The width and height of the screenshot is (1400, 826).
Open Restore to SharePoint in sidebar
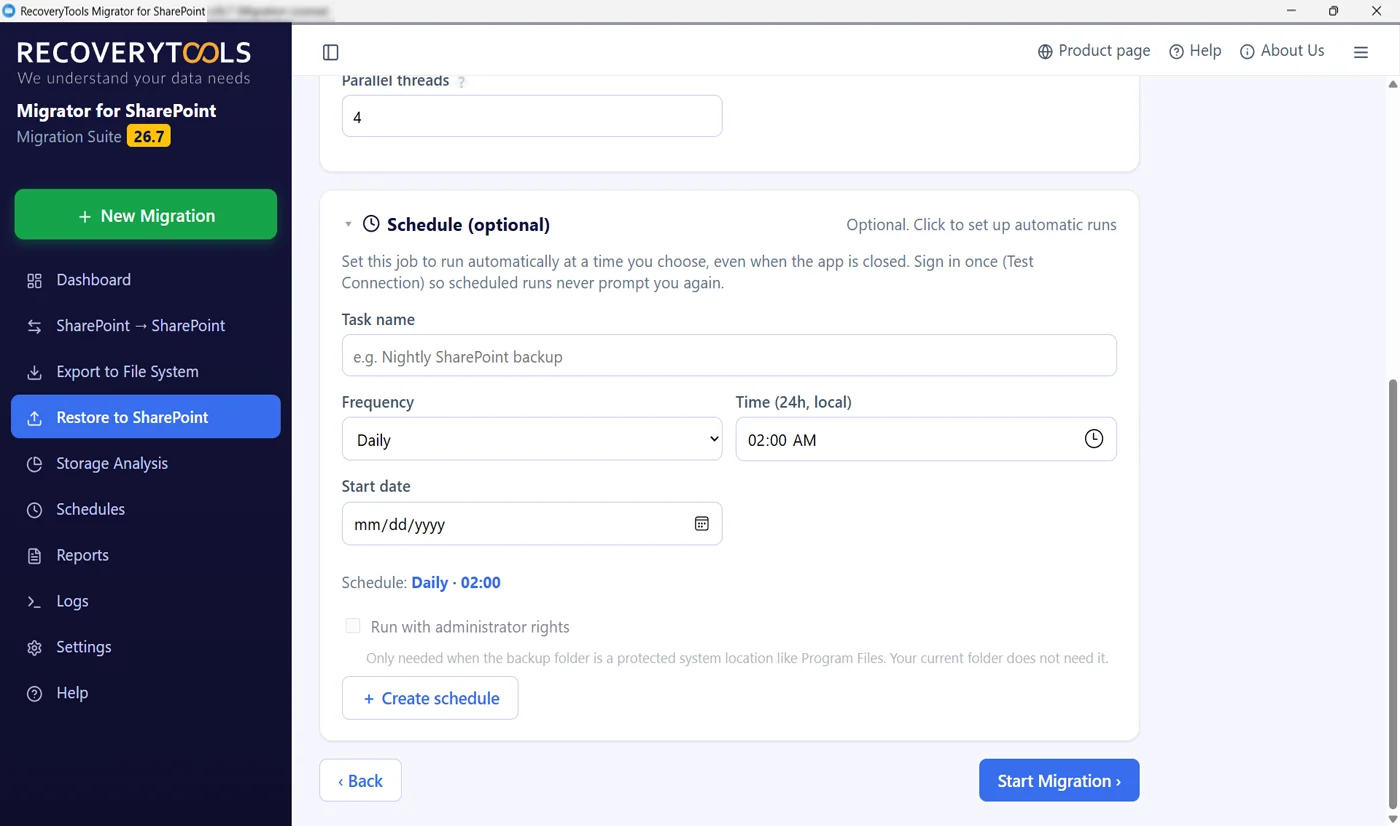point(146,418)
